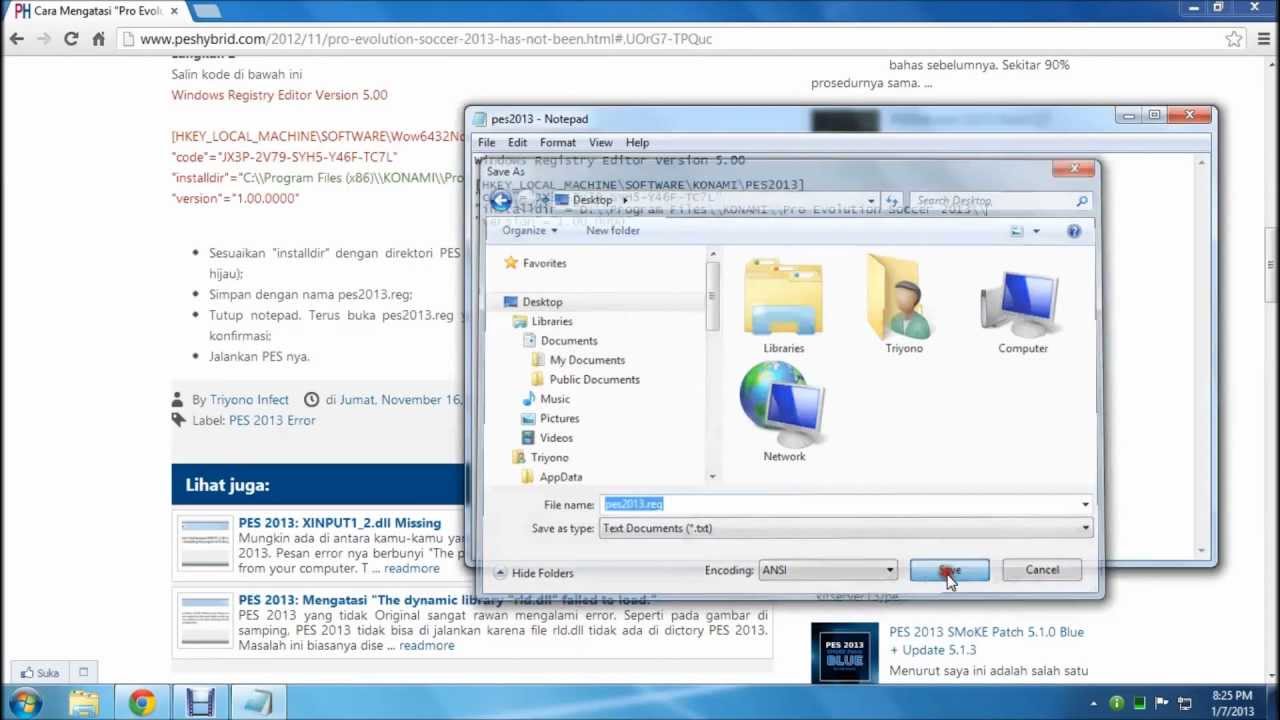Viewport: 1280px width, 720px height.
Task: Open Notepad's Format menu
Action: [558, 142]
